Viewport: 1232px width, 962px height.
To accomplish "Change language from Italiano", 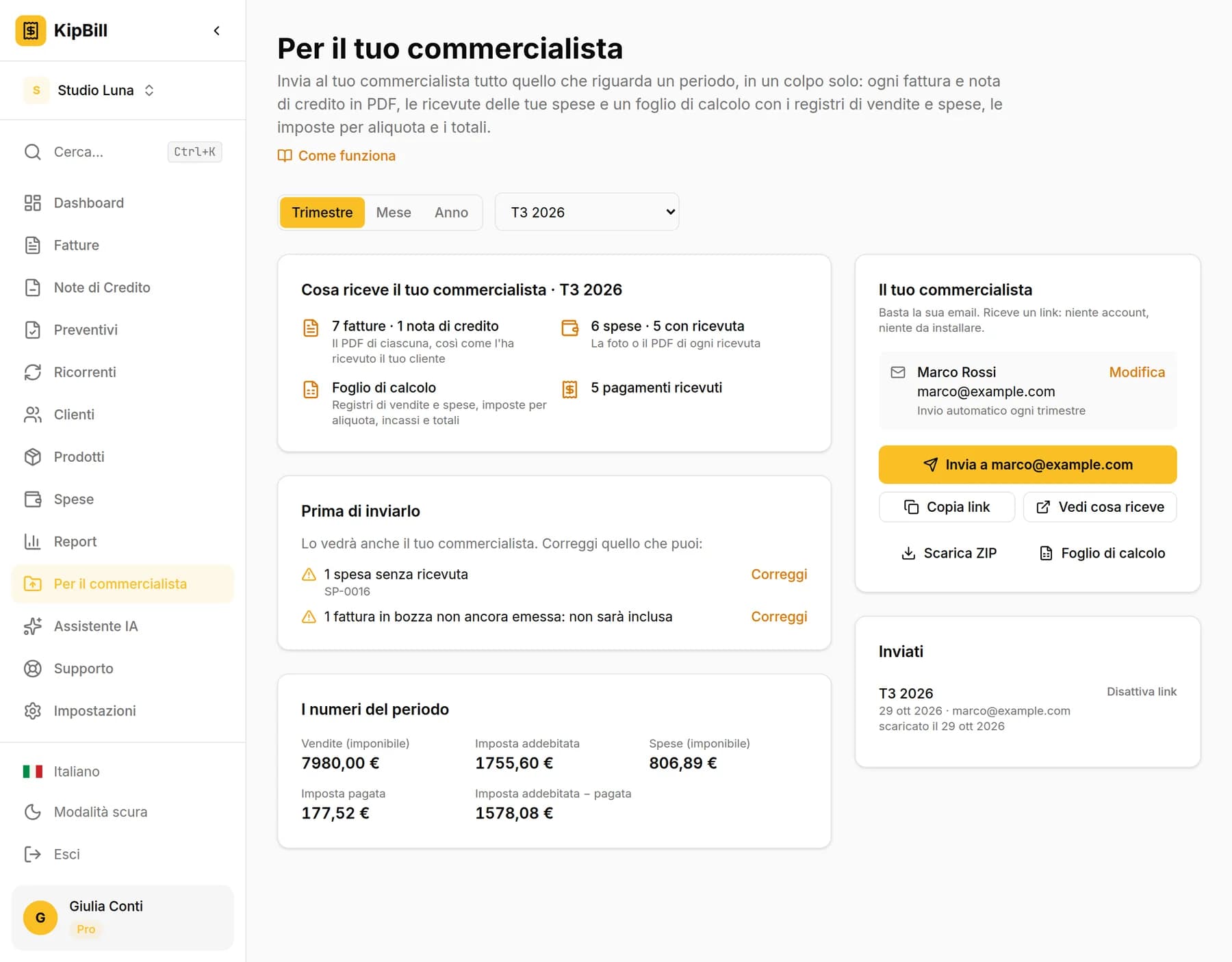I will coord(123,772).
